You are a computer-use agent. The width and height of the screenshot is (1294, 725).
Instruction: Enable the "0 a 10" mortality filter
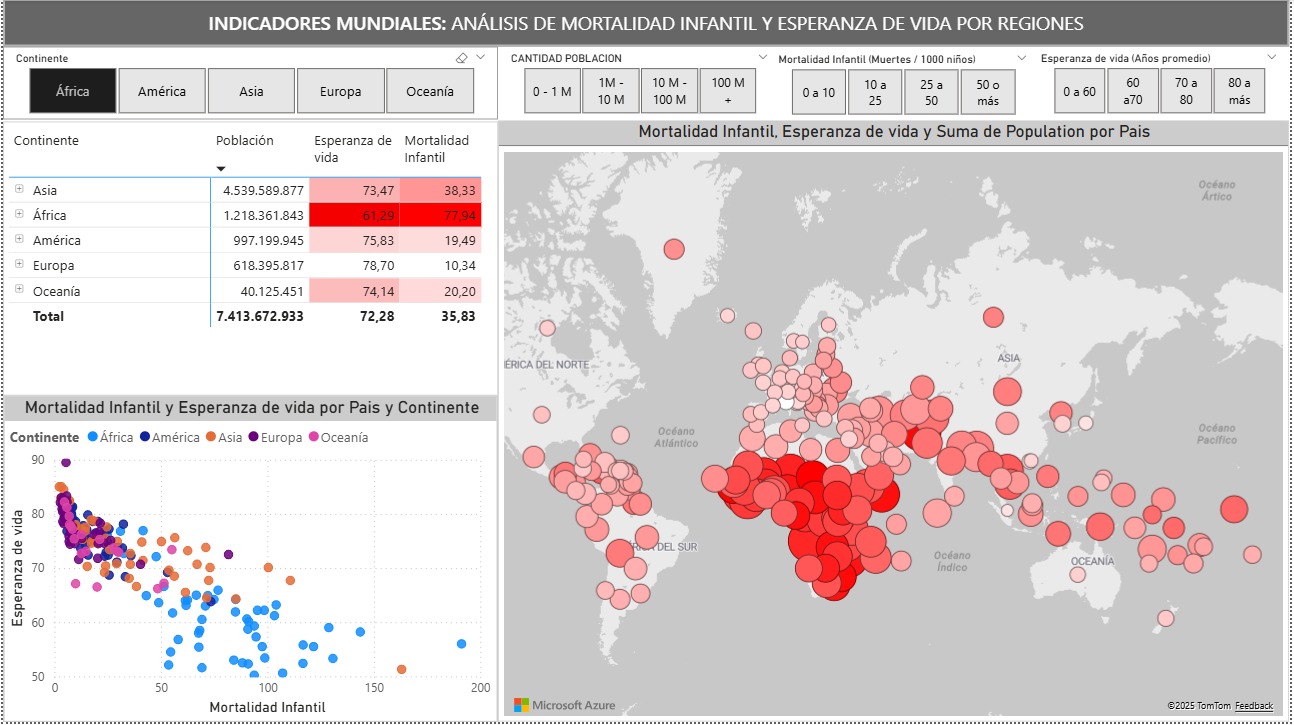point(817,91)
